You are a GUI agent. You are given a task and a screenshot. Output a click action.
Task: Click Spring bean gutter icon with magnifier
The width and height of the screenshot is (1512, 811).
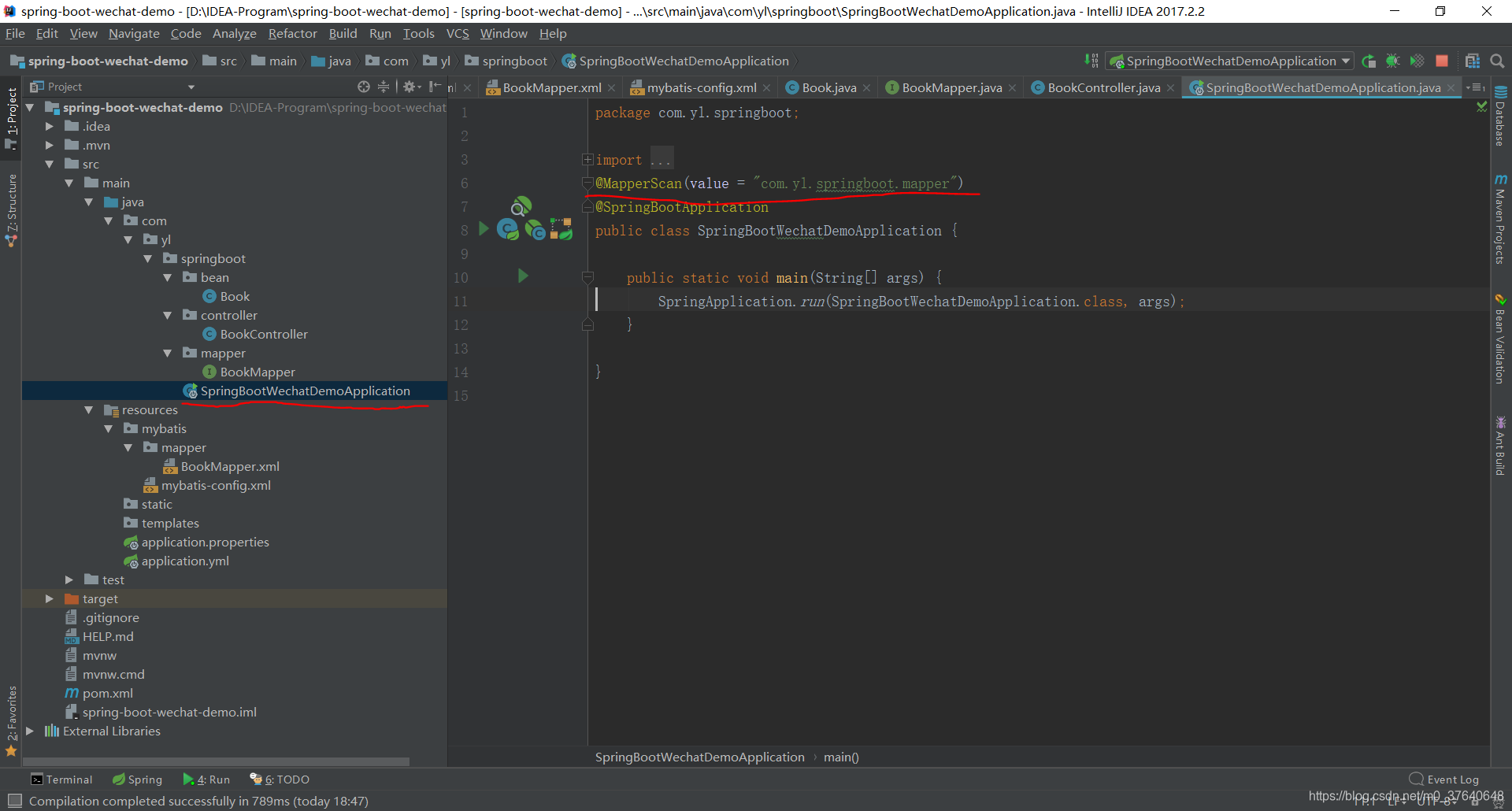click(x=521, y=206)
